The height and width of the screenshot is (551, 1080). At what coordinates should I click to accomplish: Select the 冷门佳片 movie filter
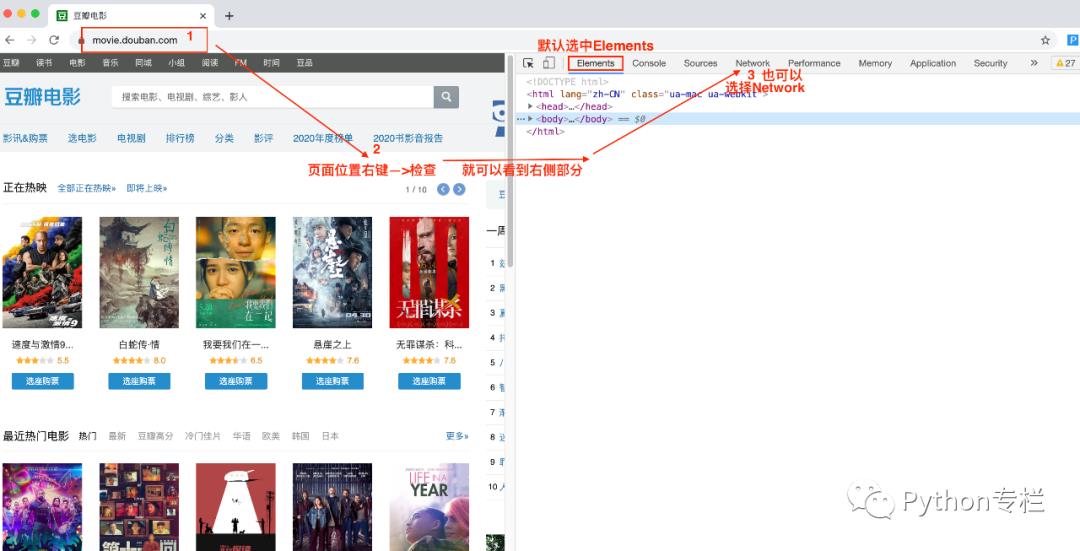tap(203, 437)
